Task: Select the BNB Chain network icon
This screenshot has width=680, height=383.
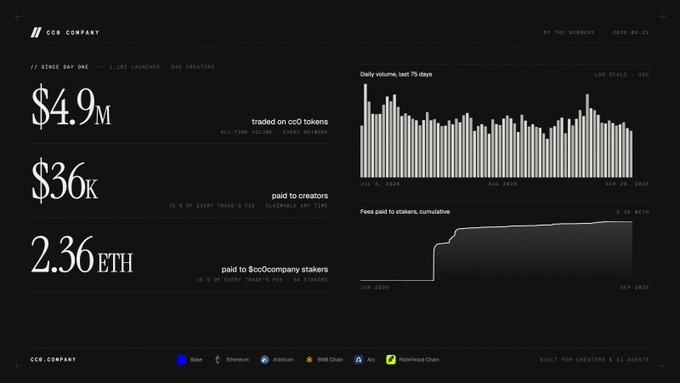Action: (309, 360)
